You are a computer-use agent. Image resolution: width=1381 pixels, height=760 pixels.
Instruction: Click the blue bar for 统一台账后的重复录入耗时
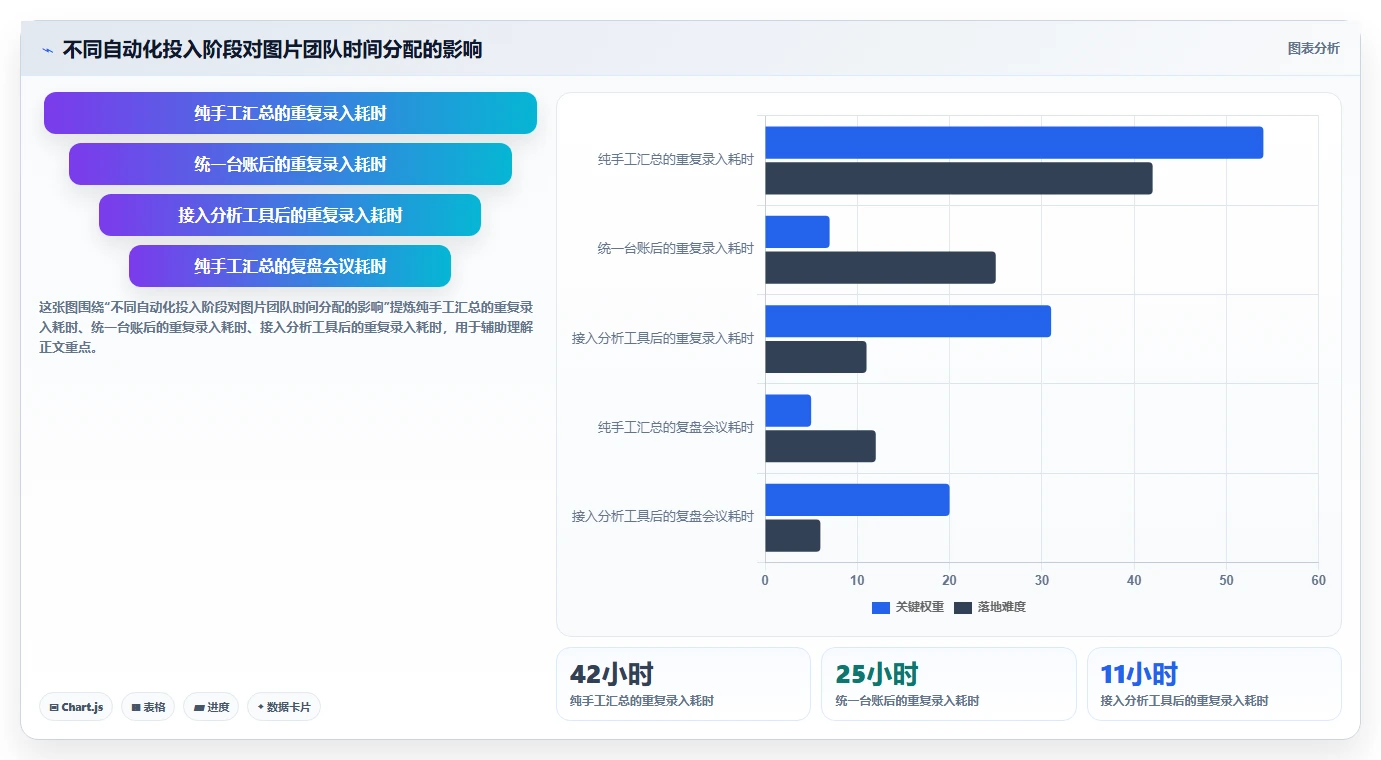pos(797,232)
